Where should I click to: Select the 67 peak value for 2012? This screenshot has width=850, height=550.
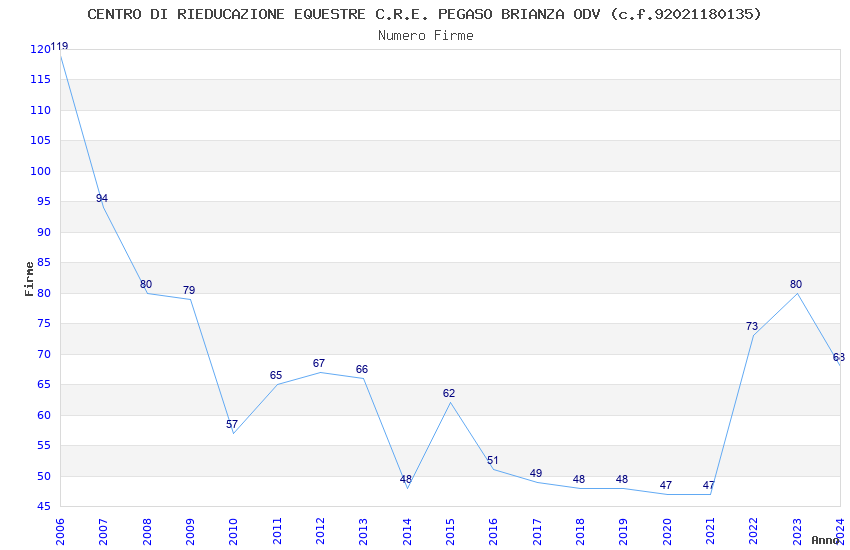319,364
